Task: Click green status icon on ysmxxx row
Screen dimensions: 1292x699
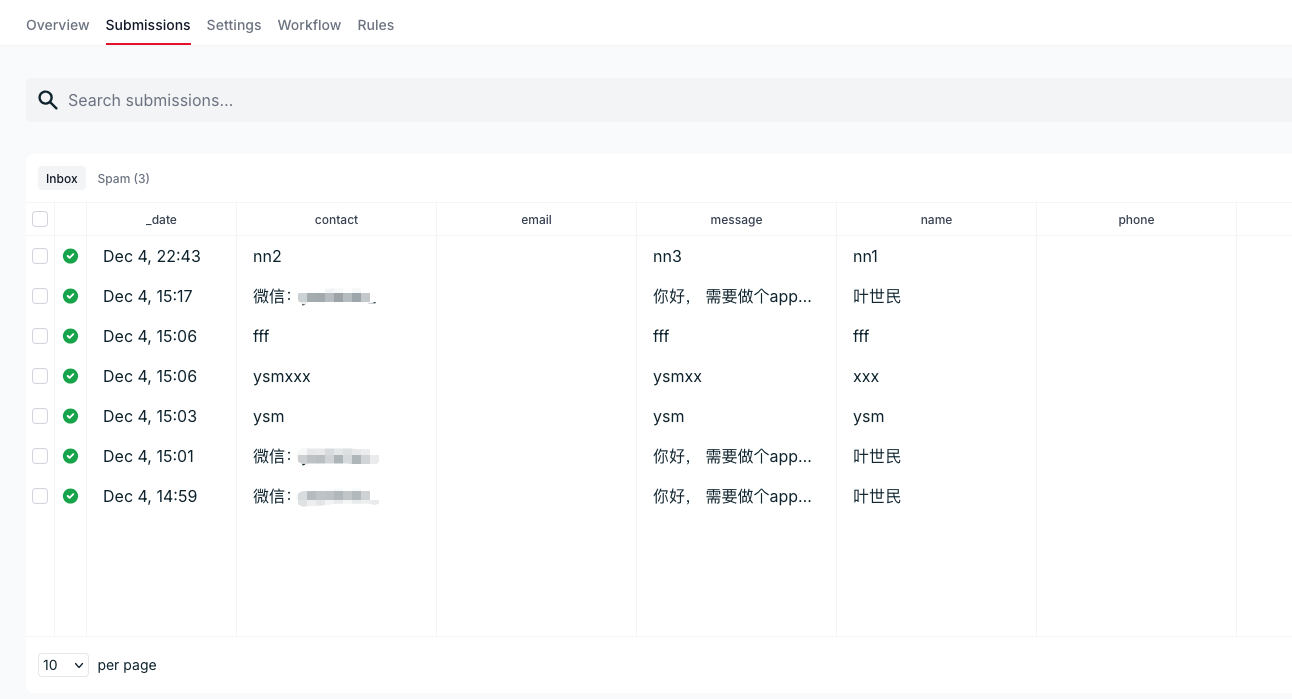Action: click(x=70, y=376)
